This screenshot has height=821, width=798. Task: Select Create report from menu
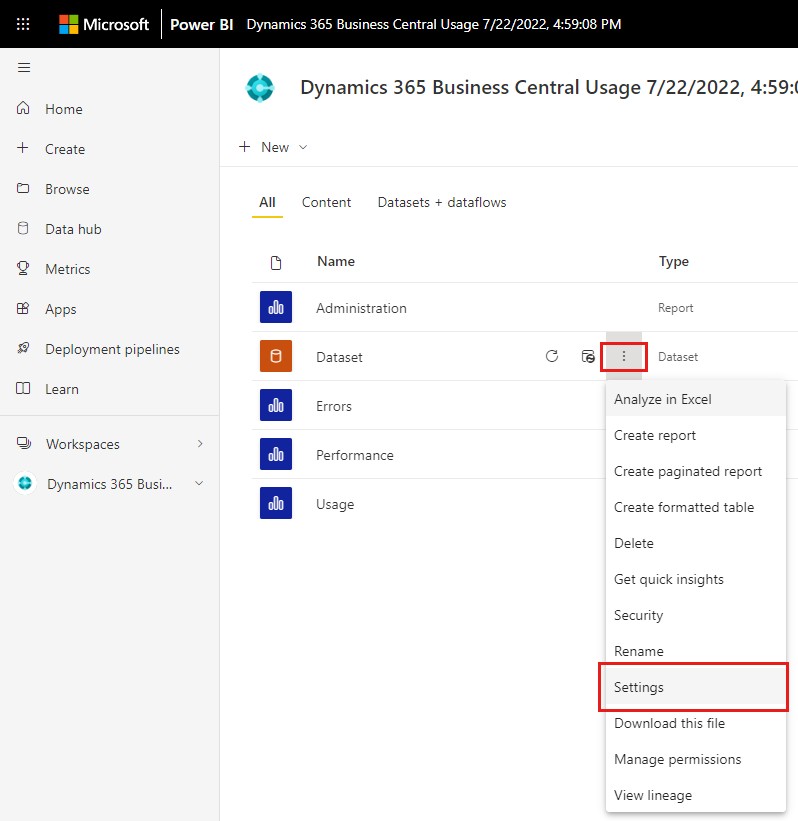(x=696, y=436)
